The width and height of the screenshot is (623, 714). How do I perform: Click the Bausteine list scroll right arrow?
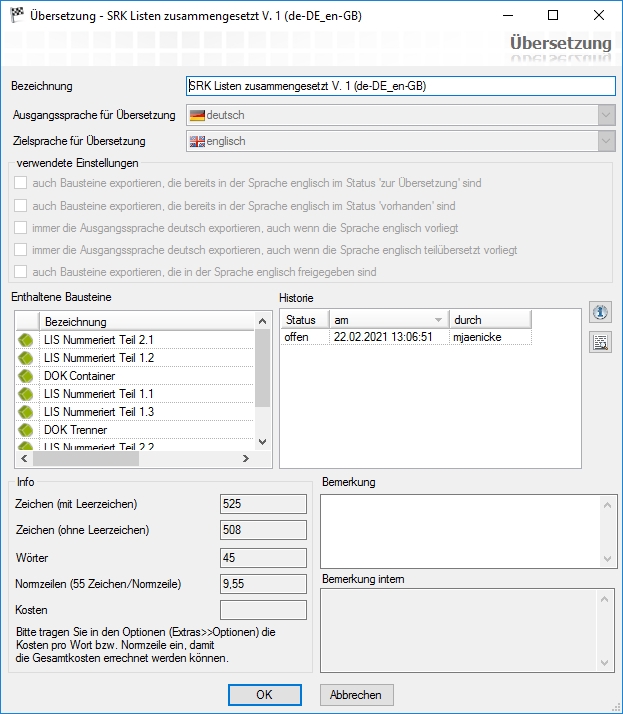point(246,459)
